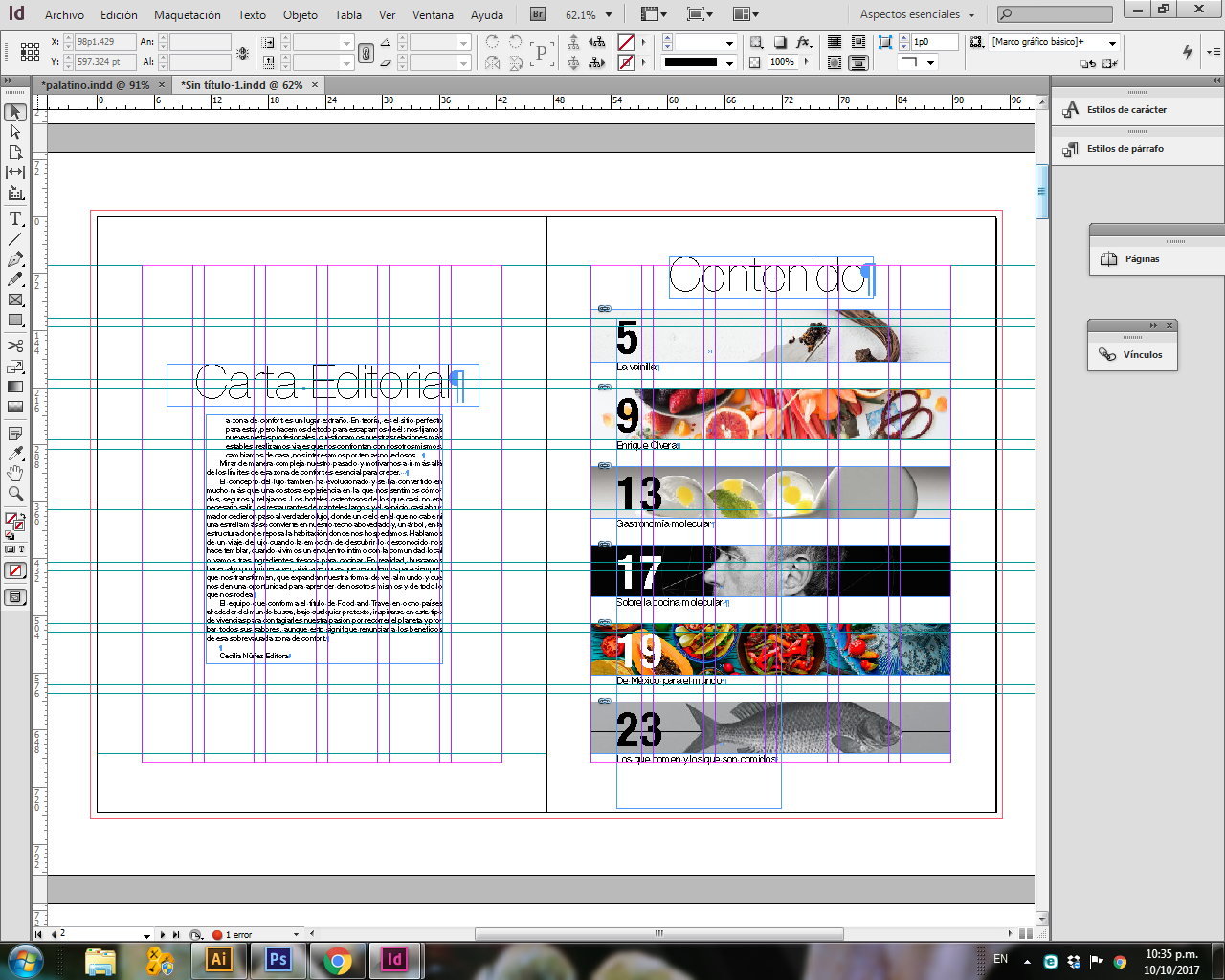The height and width of the screenshot is (980, 1225).
Task: Open the Maquetación menu
Action: [x=188, y=15]
